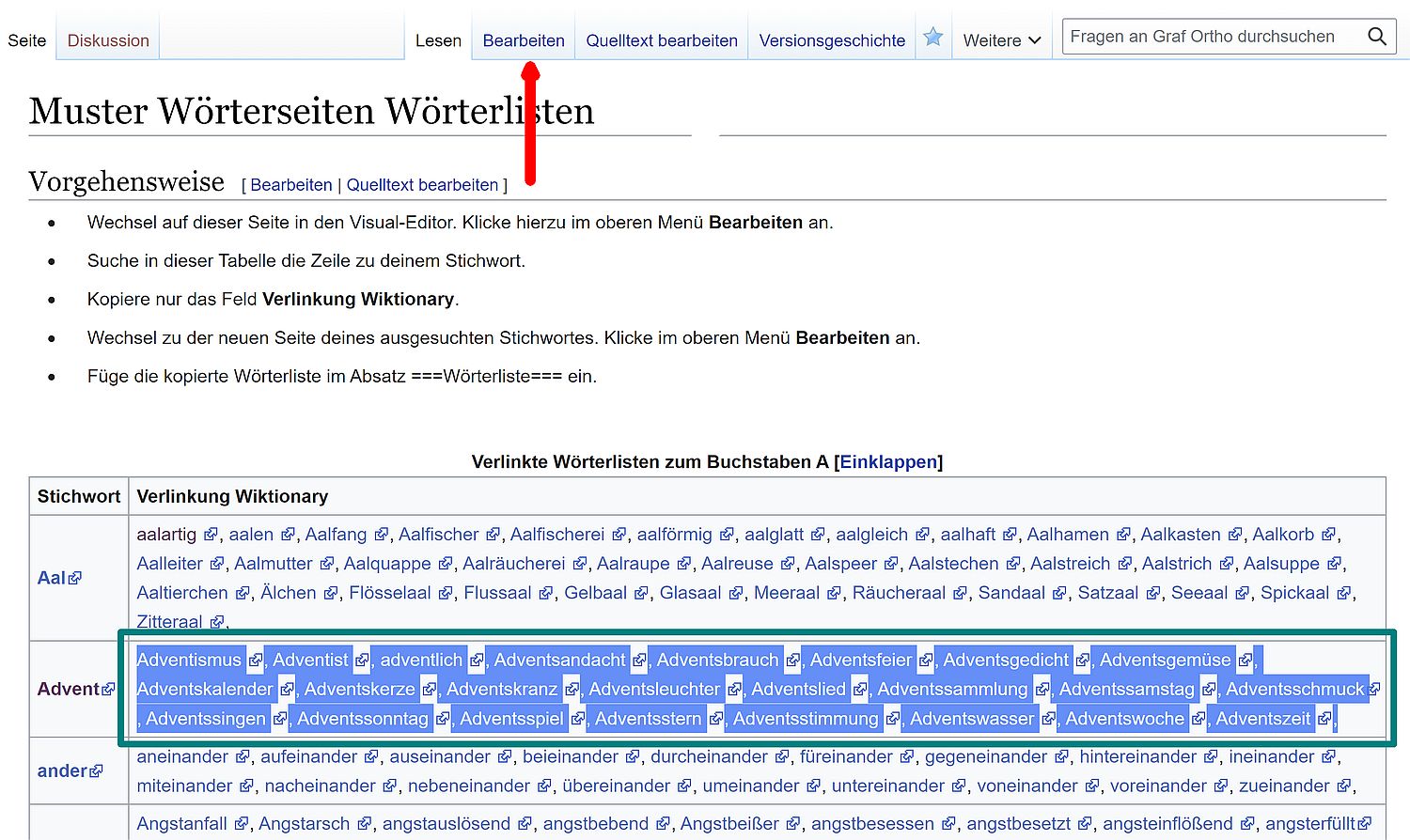Open the Adventskalender word link
This screenshot has width=1410, height=840.
pyautogui.click(x=205, y=690)
